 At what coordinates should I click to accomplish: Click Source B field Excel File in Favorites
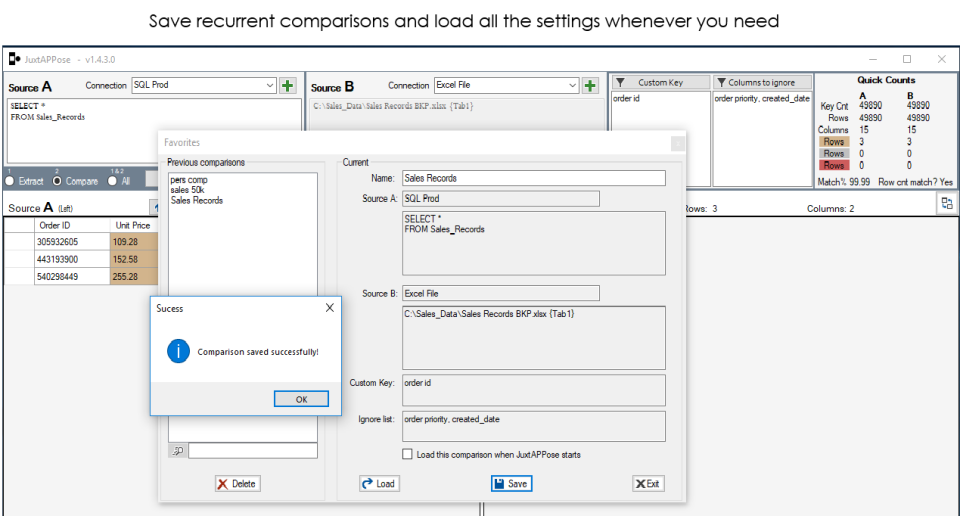[x=501, y=293]
